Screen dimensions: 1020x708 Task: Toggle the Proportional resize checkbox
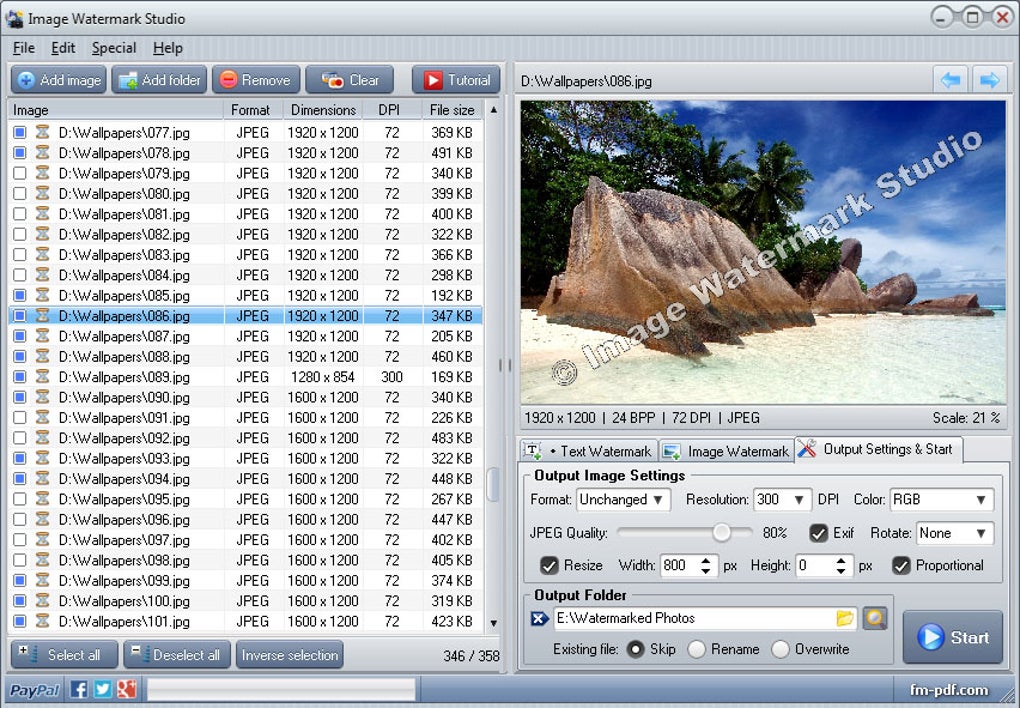click(901, 565)
